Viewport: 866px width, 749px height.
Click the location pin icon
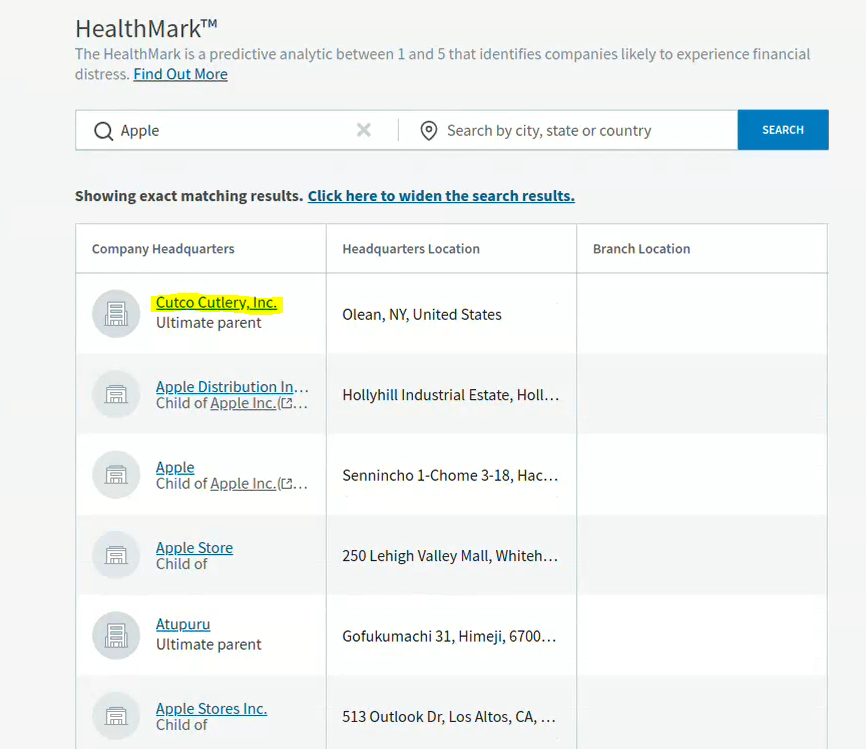point(429,131)
